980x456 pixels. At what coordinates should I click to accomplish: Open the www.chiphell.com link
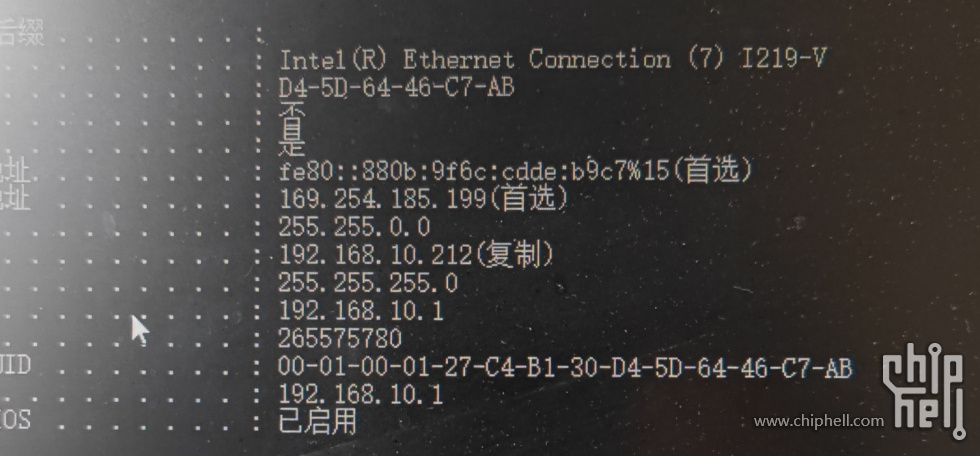click(x=819, y=421)
